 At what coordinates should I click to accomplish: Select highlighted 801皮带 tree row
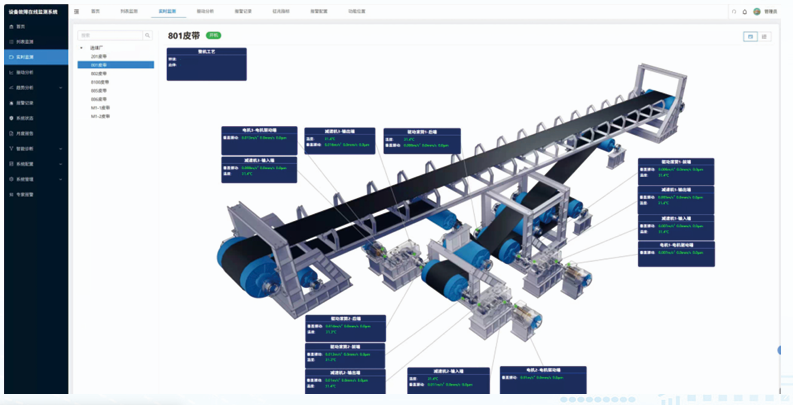pyautogui.click(x=115, y=65)
